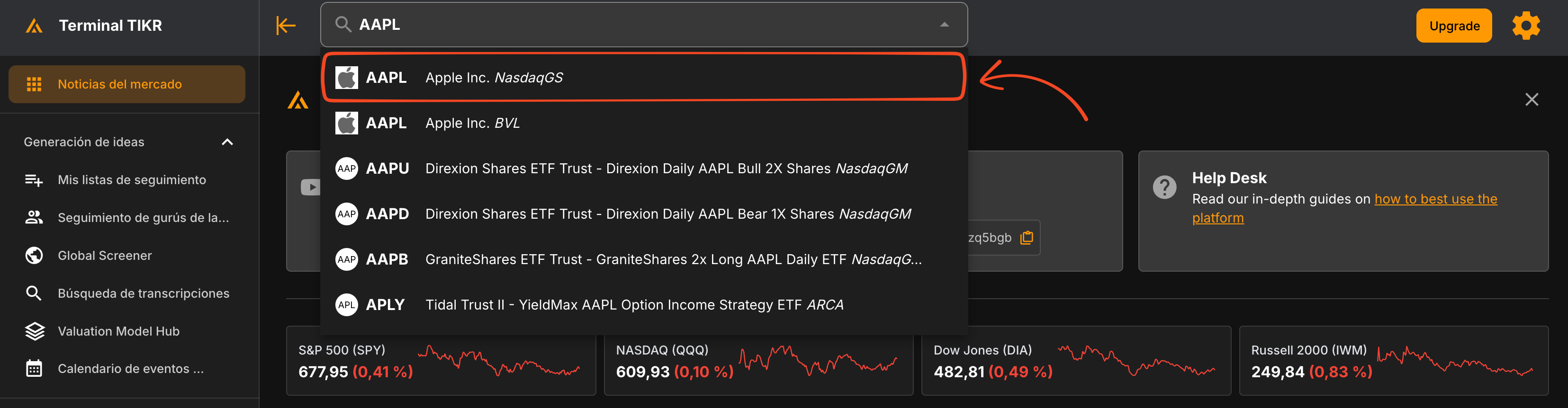Select AAPL Apple Inc. BVL result
1568x408 pixels.
tap(643, 124)
